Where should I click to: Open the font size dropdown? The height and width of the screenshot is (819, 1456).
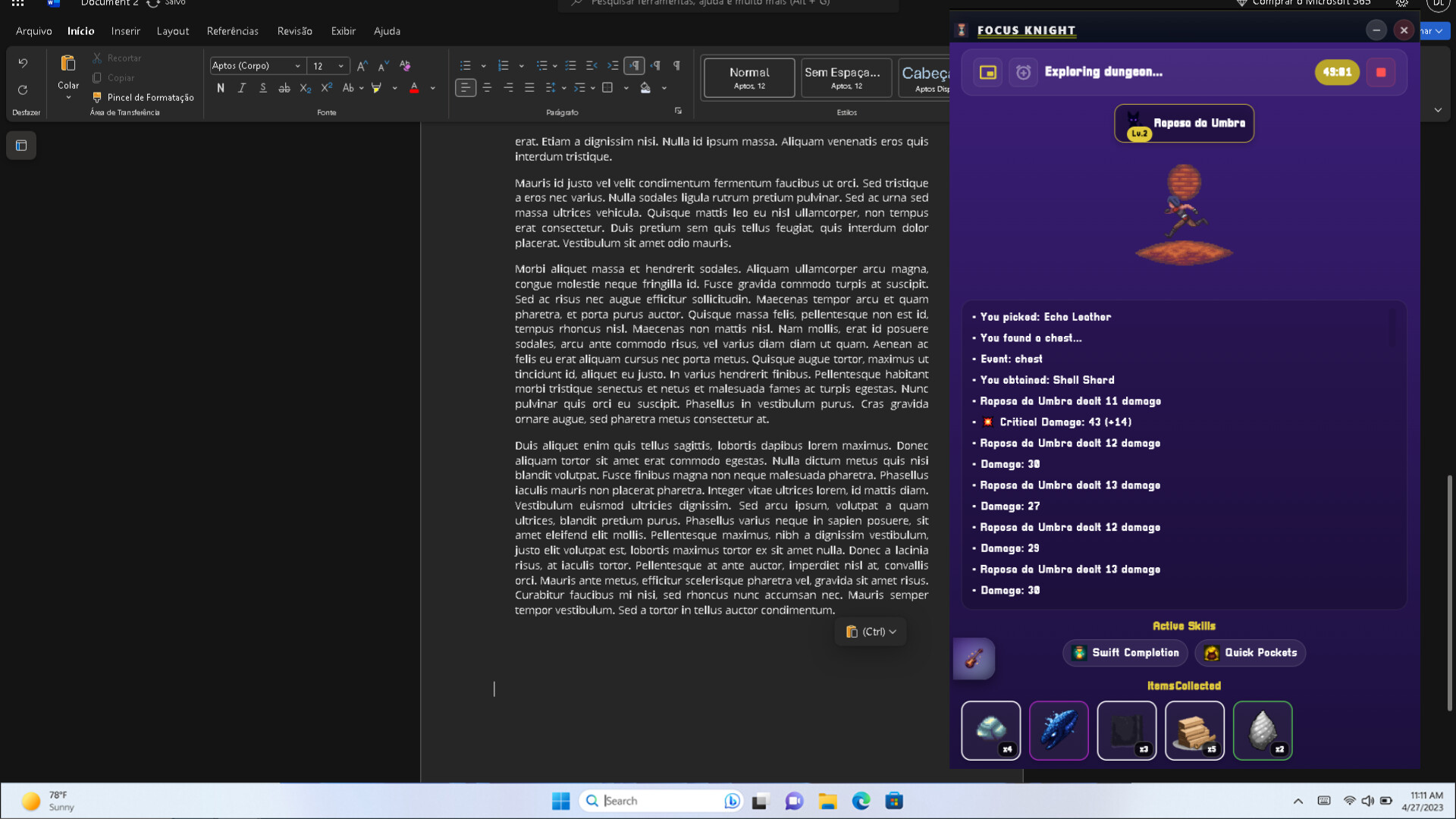[340, 66]
